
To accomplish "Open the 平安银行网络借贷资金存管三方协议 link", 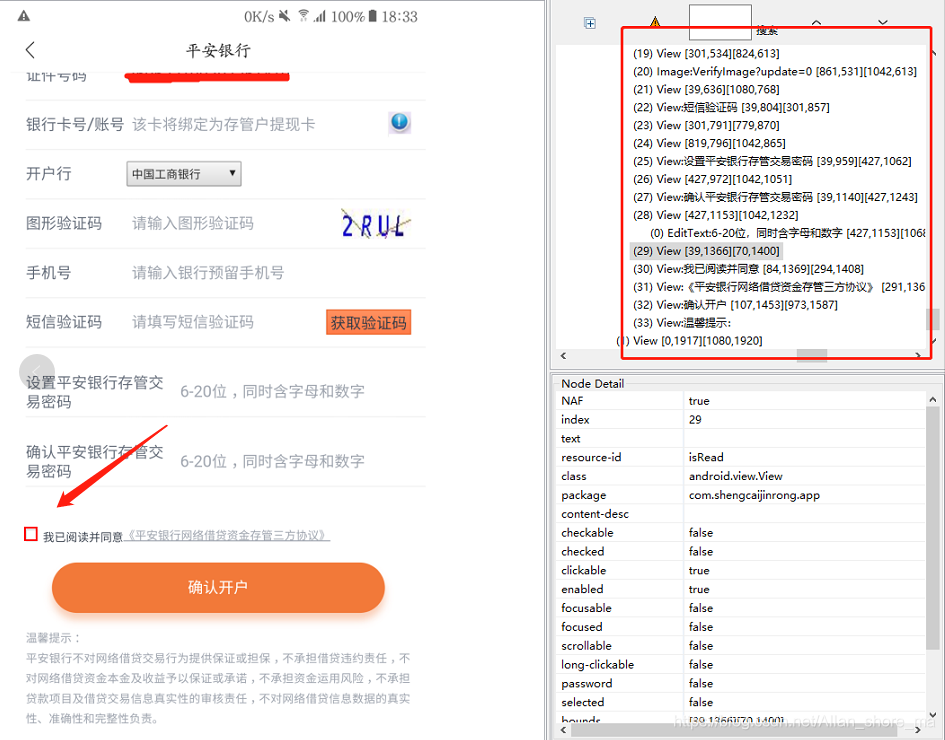I will pyautogui.click(x=227, y=536).
